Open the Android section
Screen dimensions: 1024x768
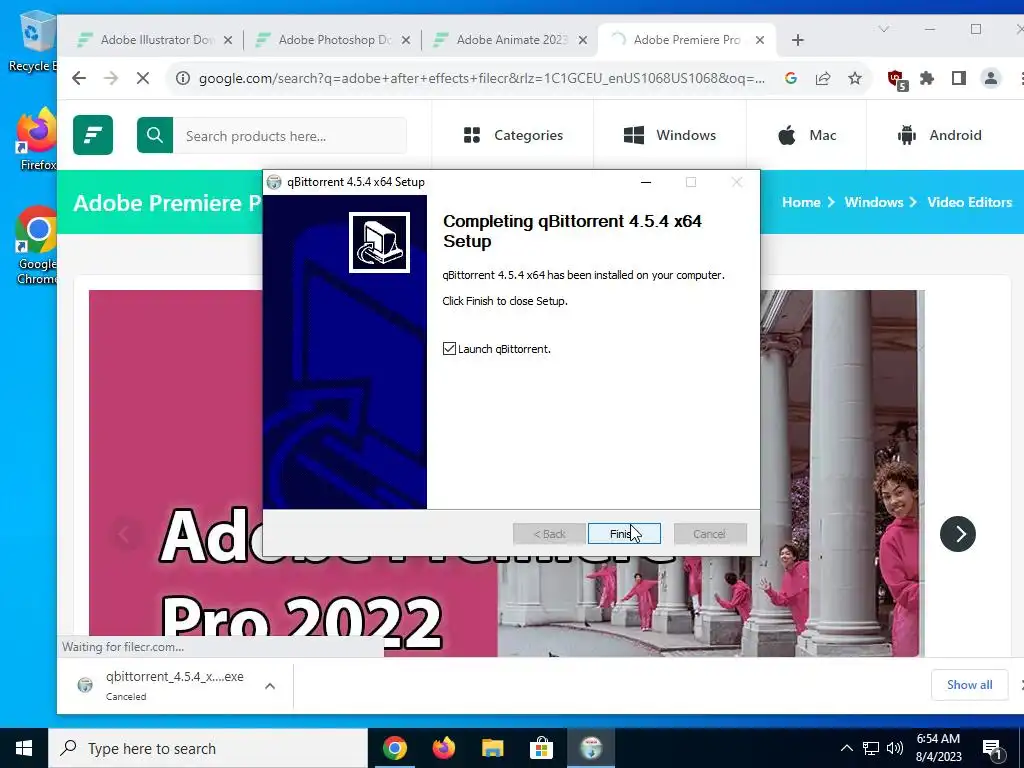[x=940, y=135]
